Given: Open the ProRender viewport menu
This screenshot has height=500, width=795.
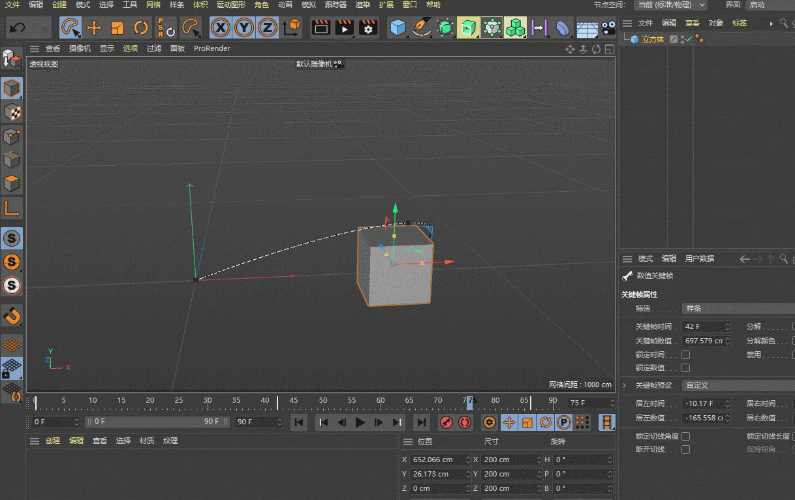Looking at the screenshot, I should click(x=212, y=48).
